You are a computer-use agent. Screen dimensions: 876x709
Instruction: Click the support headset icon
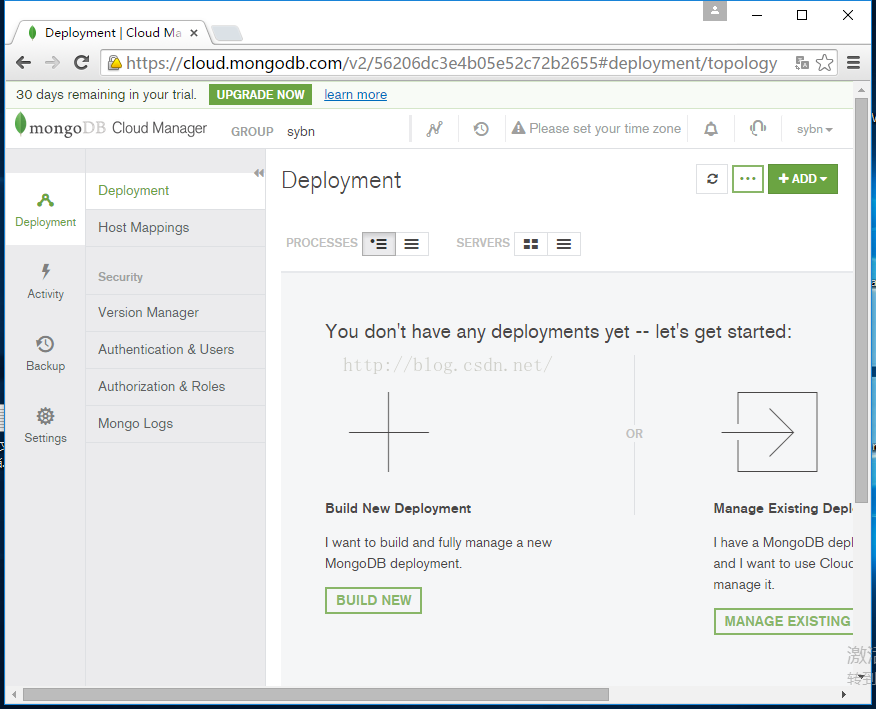(758, 129)
